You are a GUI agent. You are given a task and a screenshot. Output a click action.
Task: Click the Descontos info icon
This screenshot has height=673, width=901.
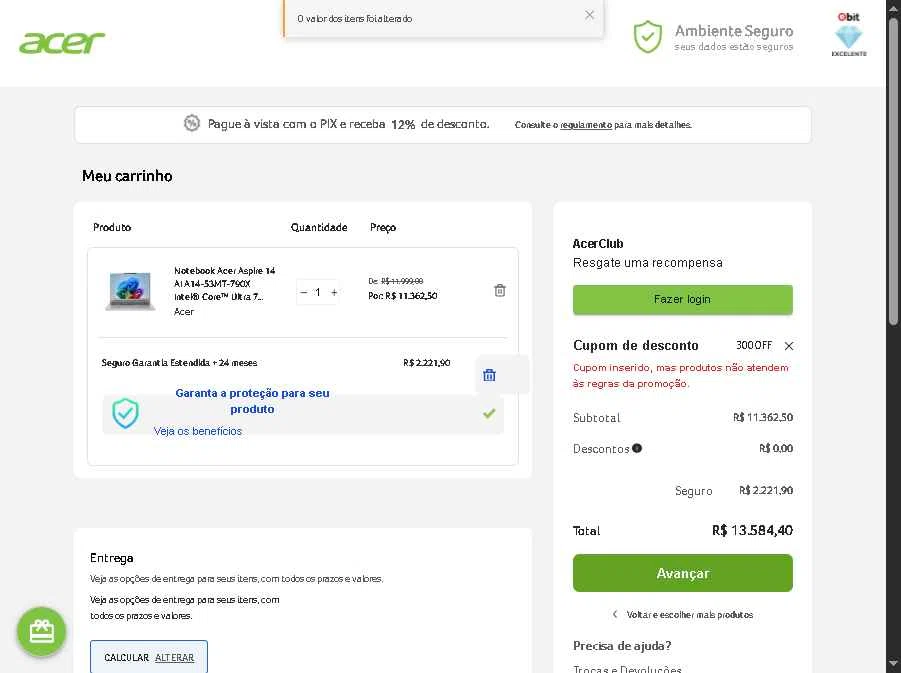[x=637, y=448]
